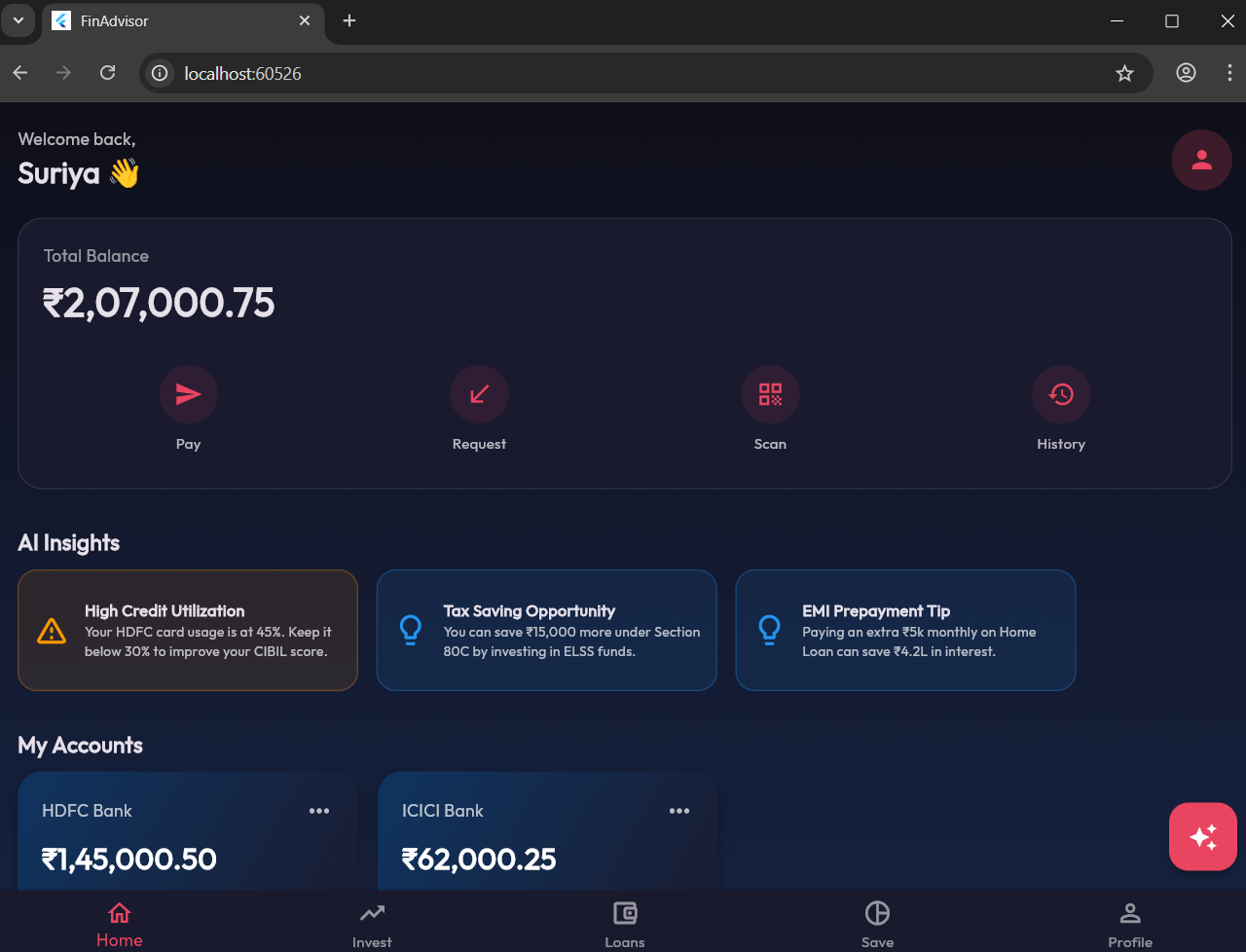Viewport: 1246px width, 952px height.
Task: Open the floating AI assistant button
Action: 1202,836
